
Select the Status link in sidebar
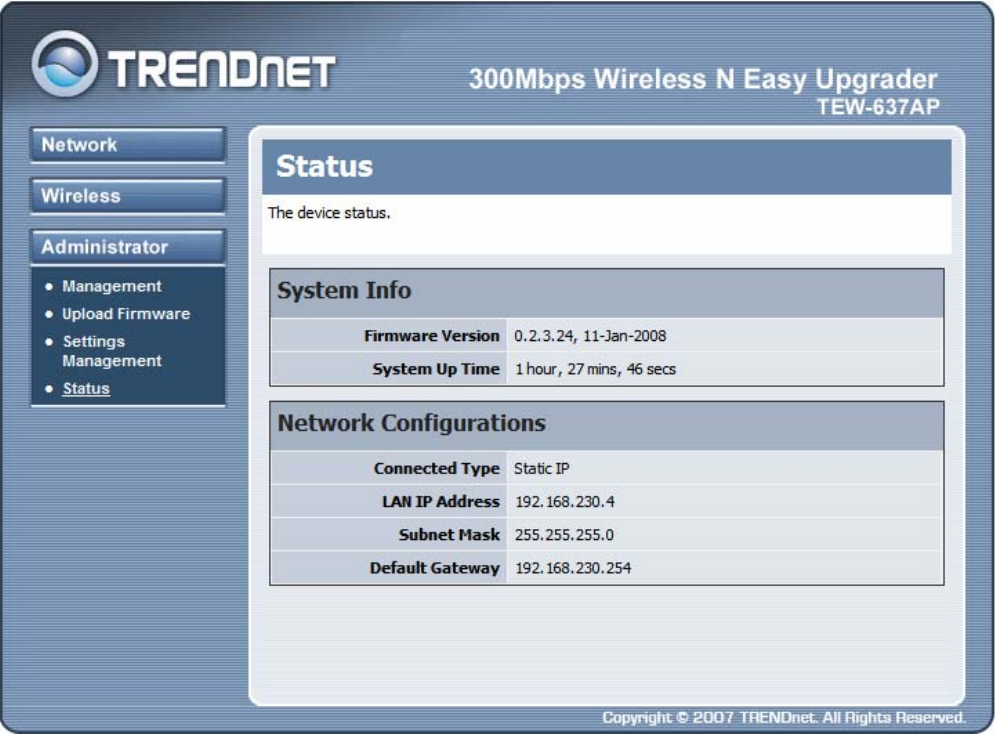pos(86,389)
